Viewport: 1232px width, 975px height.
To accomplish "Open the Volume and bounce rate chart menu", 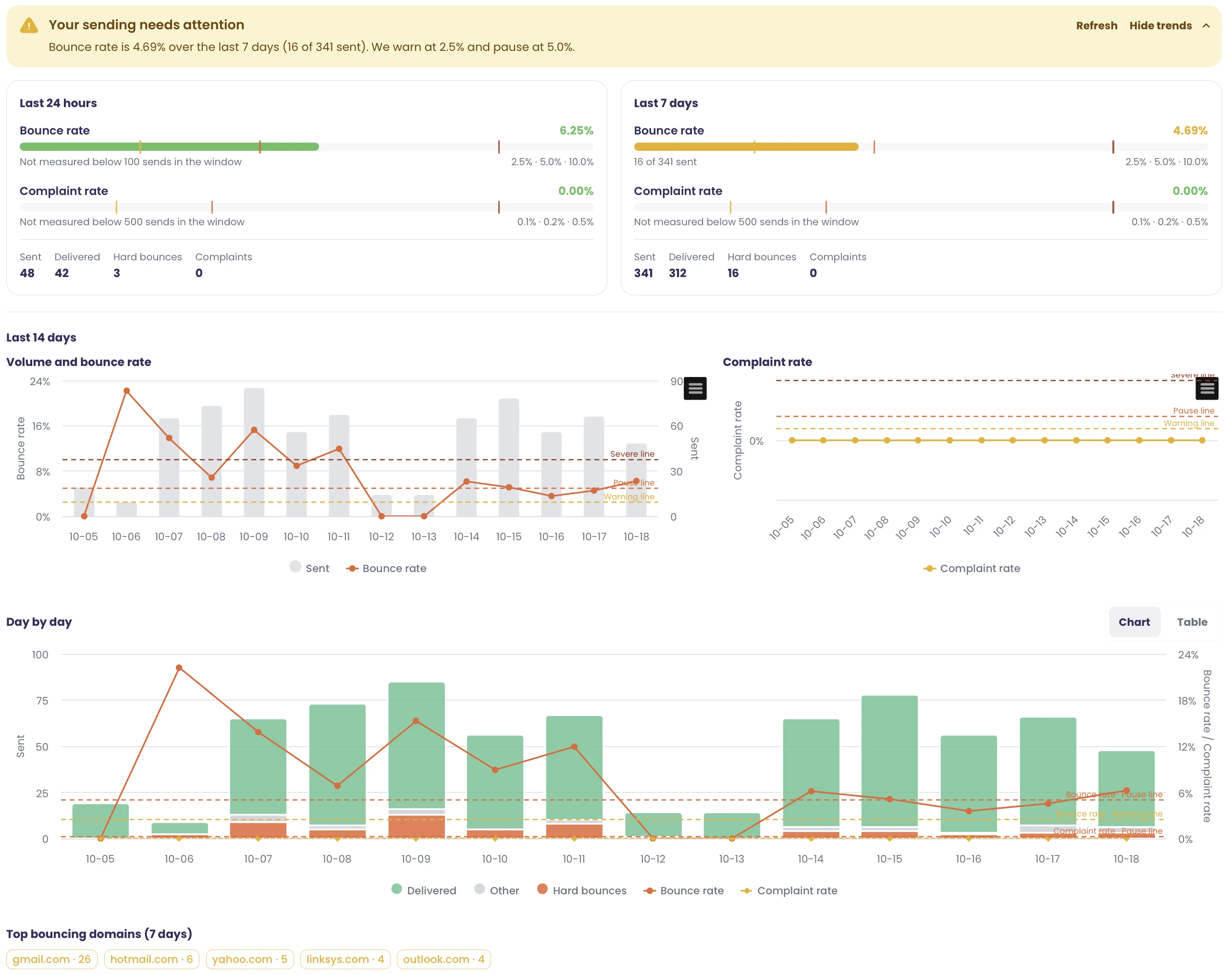I will tap(695, 388).
